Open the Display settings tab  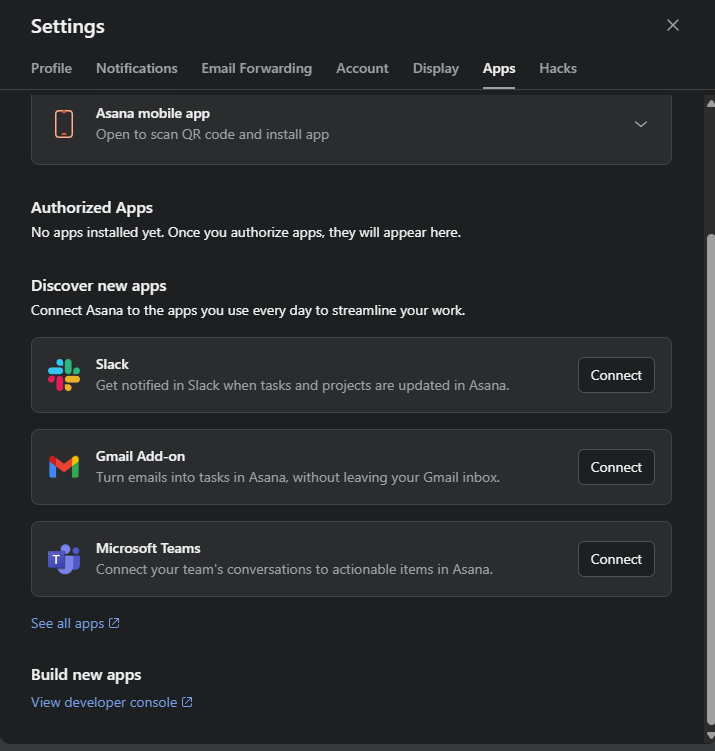[436, 68]
